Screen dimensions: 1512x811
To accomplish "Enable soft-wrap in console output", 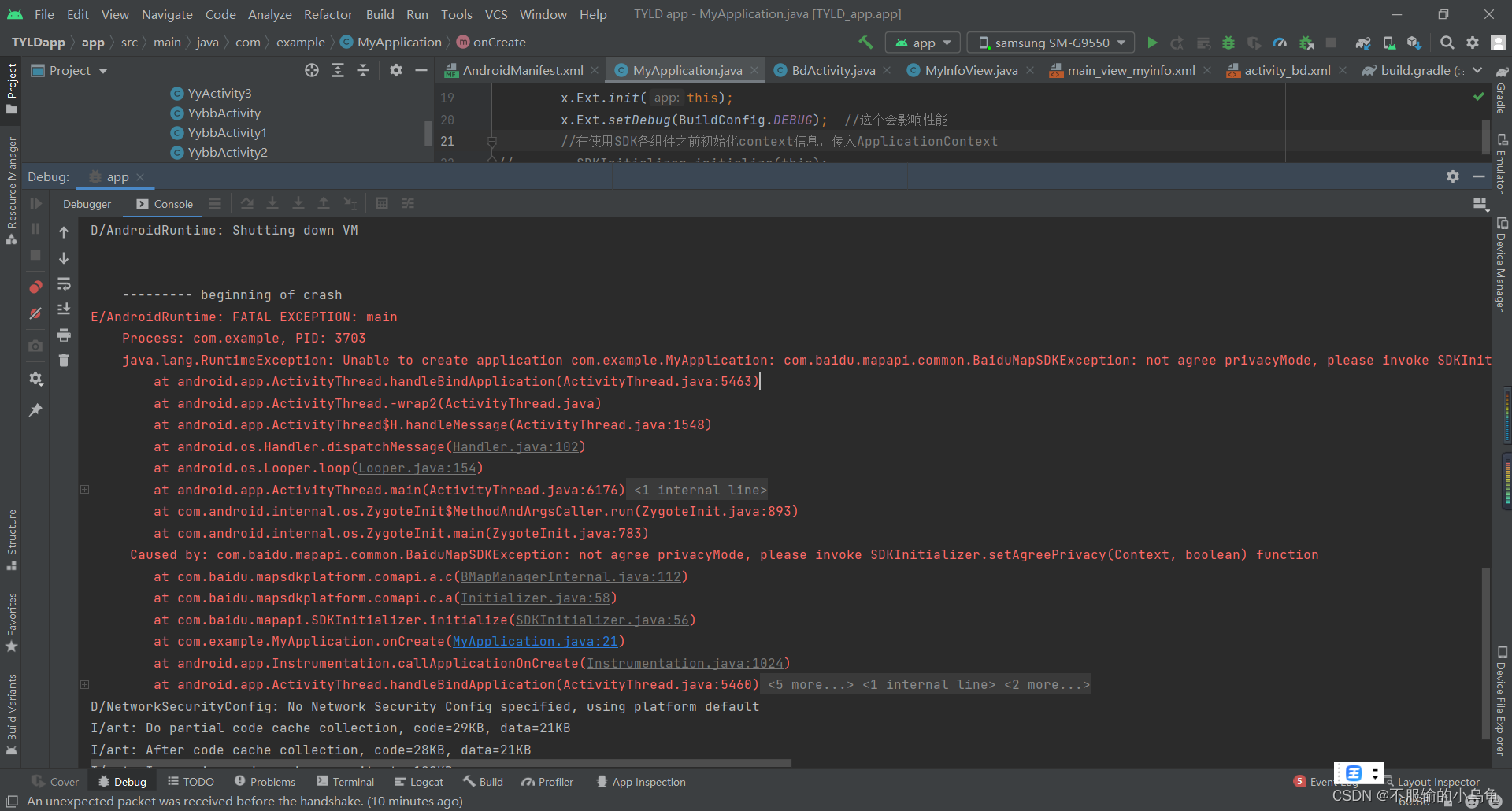I will pos(64,285).
